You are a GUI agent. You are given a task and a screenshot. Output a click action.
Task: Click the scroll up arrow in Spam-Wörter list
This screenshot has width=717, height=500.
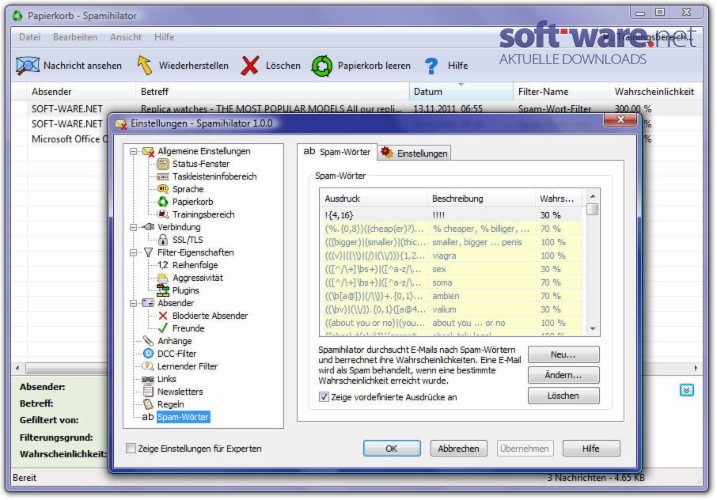pyautogui.click(x=593, y=196)
